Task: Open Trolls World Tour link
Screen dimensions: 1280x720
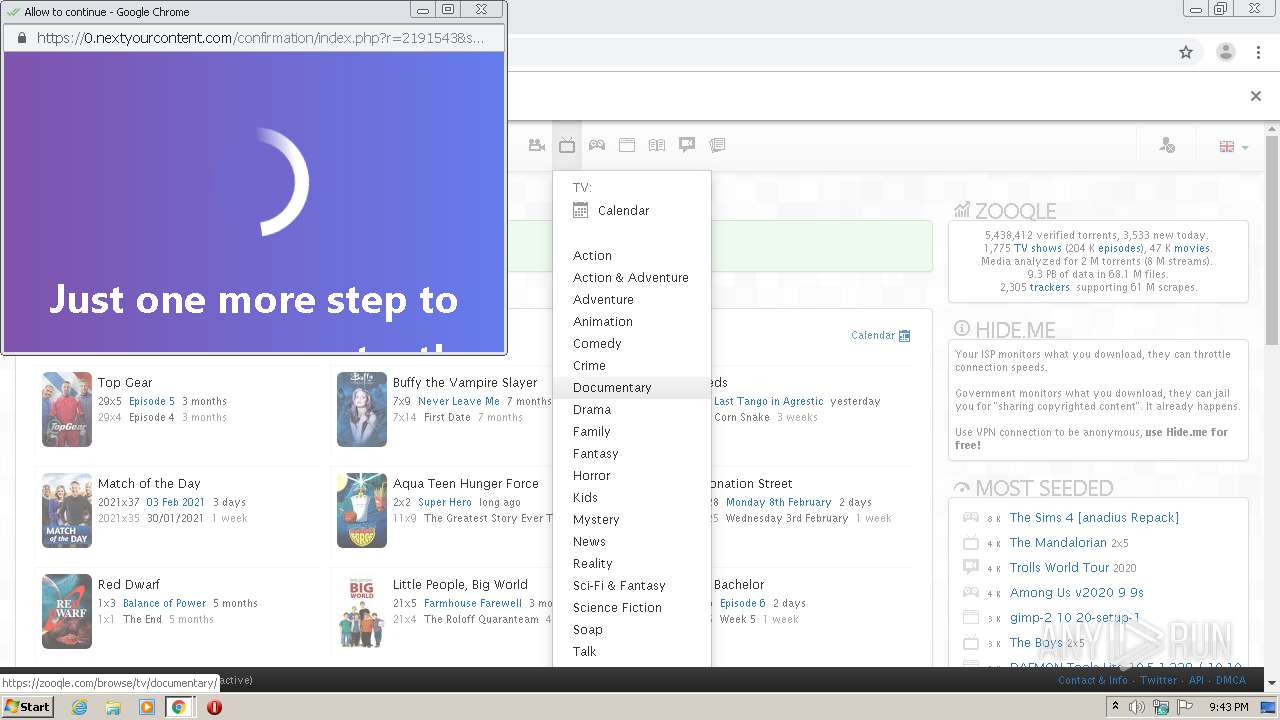Action: pyautogui.click(x=1059, y=568)
